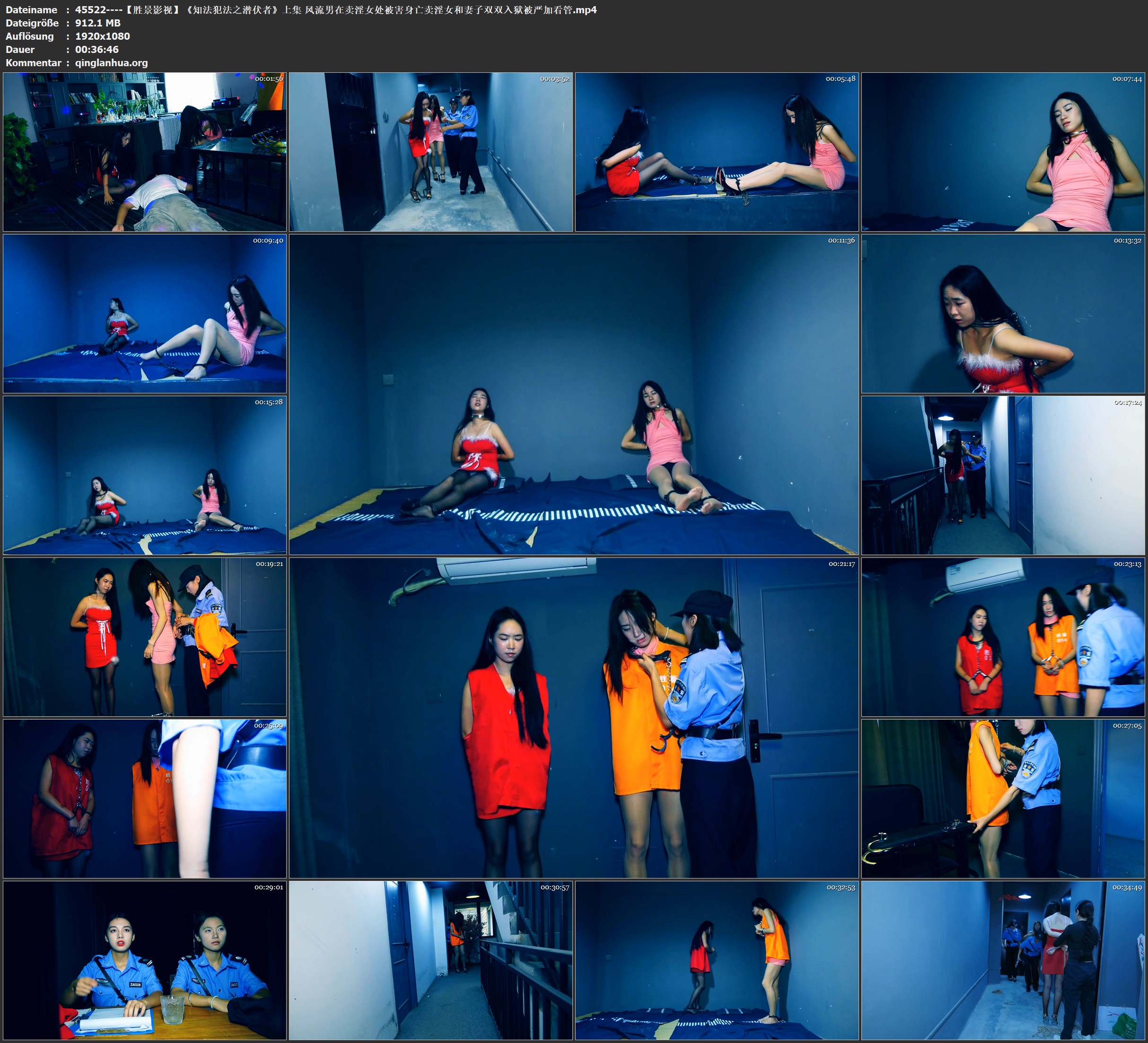Screen dimensions: 1148x1043
Task: Click the corridor frame at 00:30:57
Action: pos(431,960)
